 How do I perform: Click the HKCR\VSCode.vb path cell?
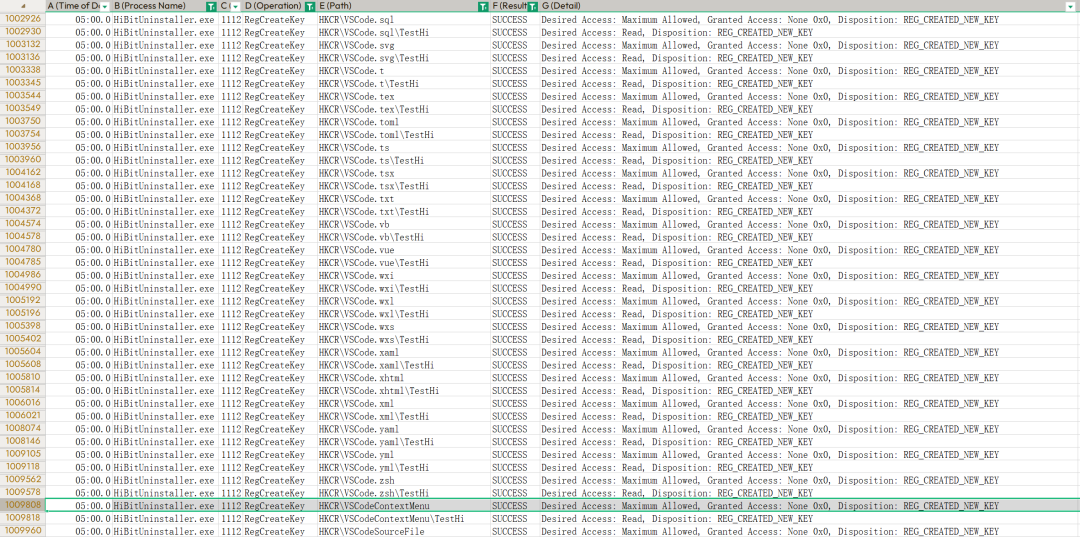404,224
